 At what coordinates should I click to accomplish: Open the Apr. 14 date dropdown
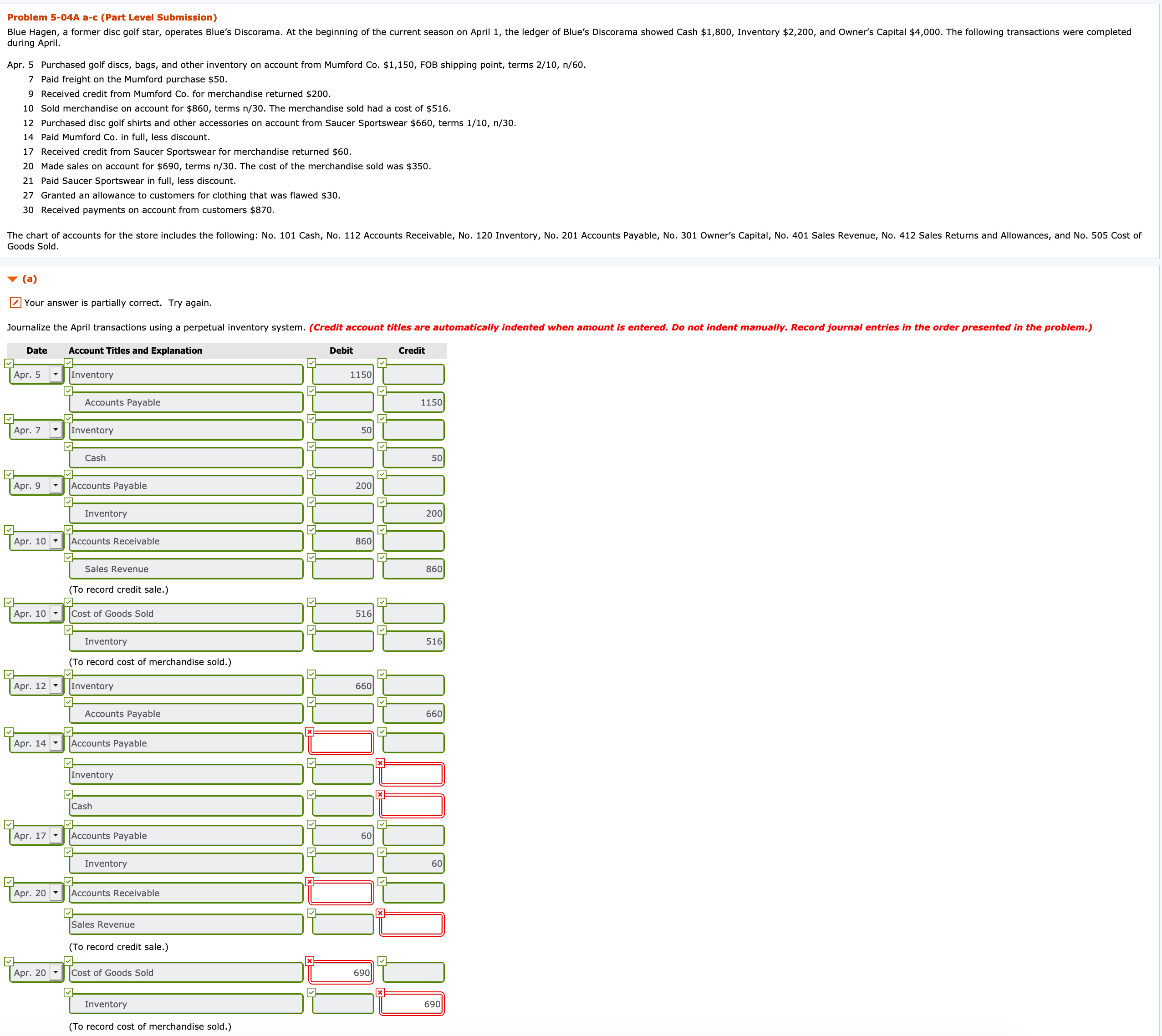click(55, 743)
